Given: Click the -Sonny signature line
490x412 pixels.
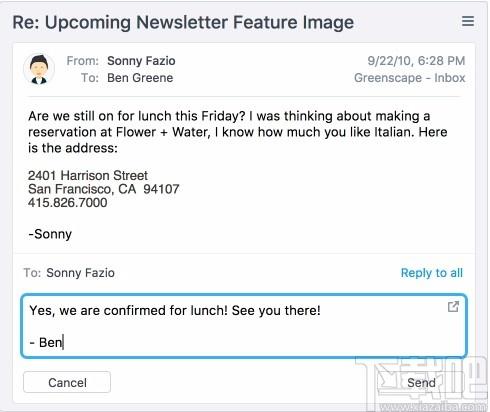Looking at the screenshot, I should tap(50, 234).
